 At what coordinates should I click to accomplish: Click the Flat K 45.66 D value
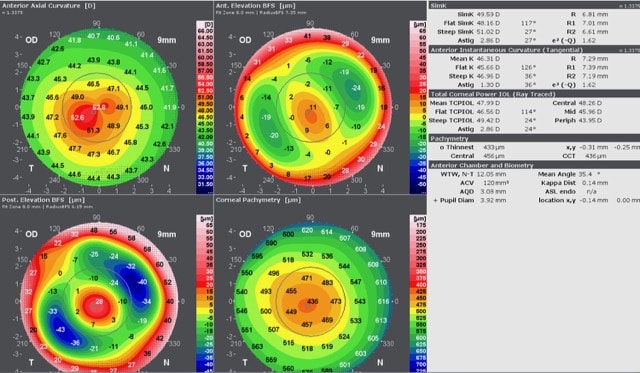point(488,67)
